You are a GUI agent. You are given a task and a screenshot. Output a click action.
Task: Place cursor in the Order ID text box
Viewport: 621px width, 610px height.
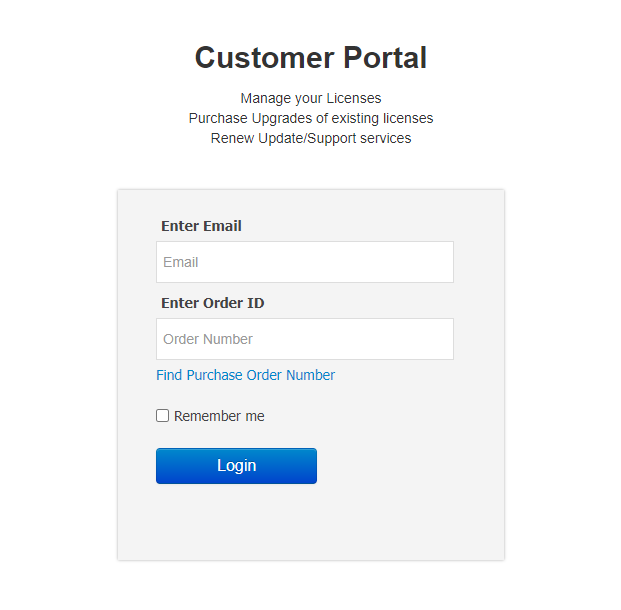(x=304, y=339)
